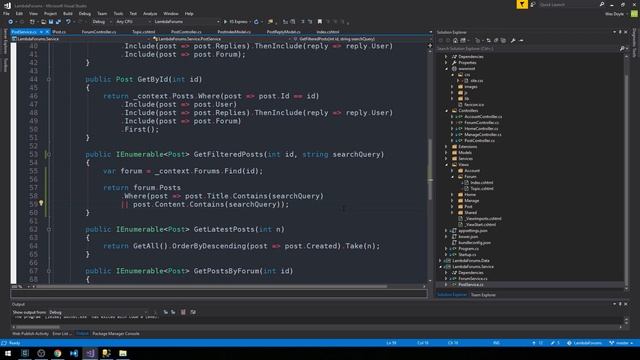
Task: Toggle Word Wrap icon in Output panel
Action: coord(193,312)
